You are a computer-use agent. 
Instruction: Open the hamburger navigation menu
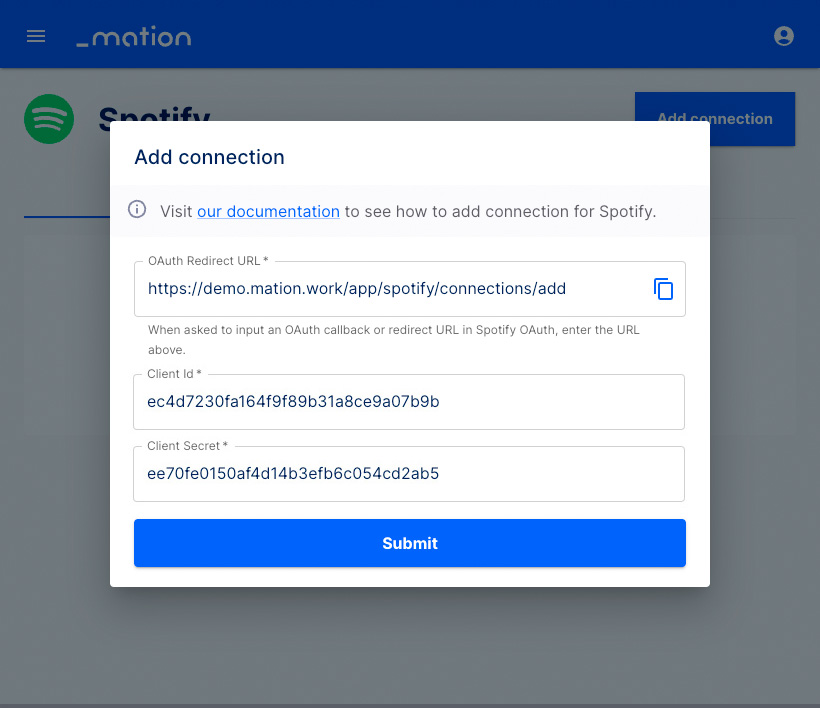[36, 37]
